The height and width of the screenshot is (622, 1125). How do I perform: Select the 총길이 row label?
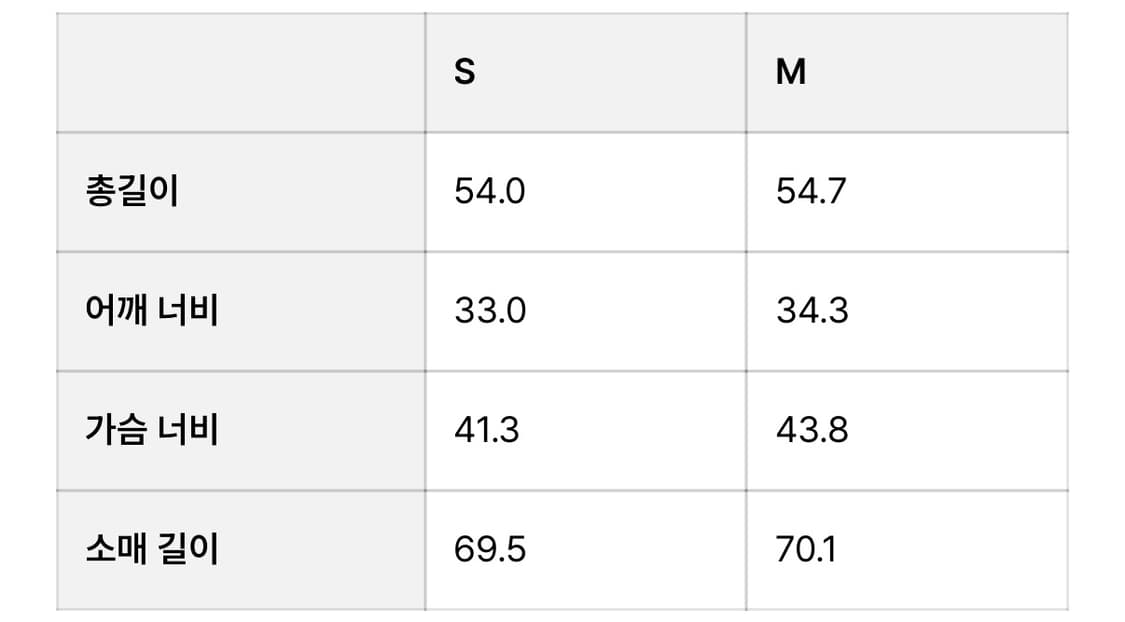coord(132,191)
